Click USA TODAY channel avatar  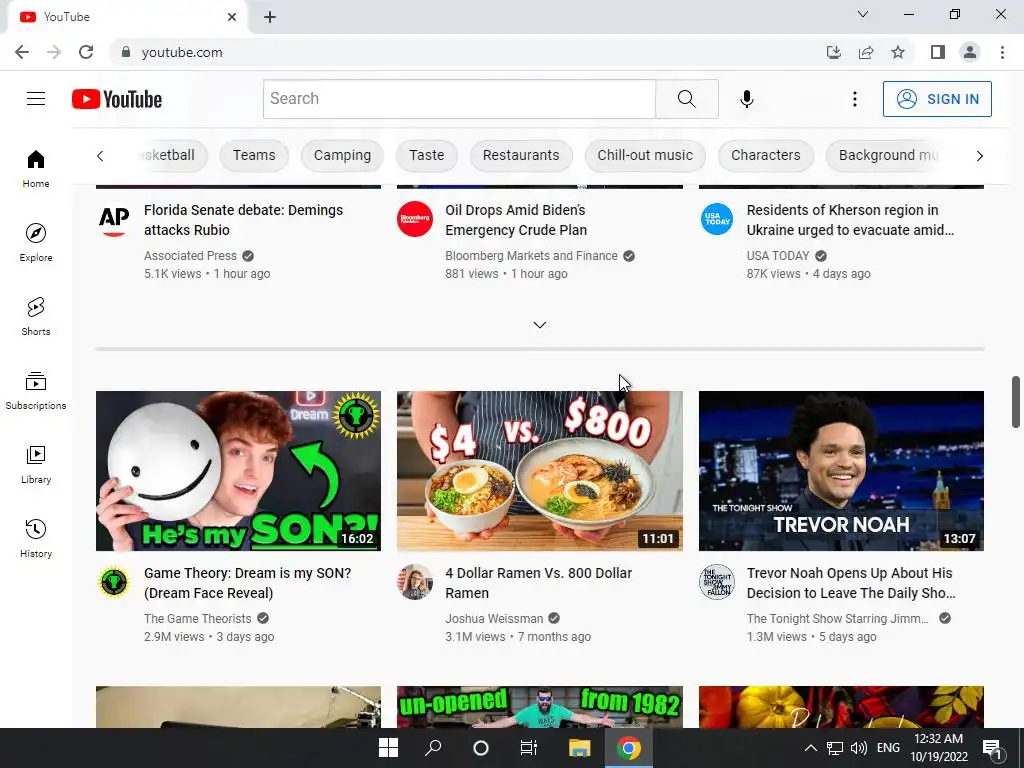tap(716, 219)
